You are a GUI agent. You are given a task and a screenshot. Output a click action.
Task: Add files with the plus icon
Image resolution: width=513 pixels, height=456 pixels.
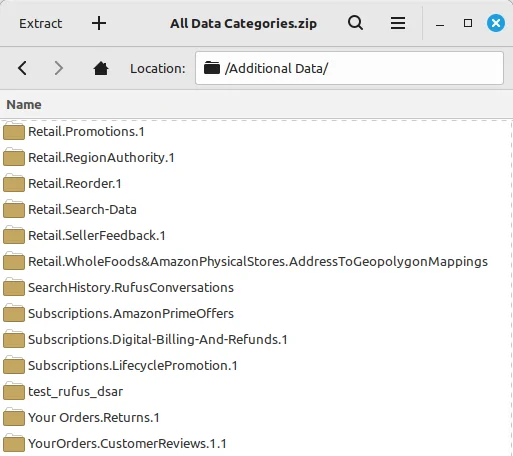pos(99,23)
